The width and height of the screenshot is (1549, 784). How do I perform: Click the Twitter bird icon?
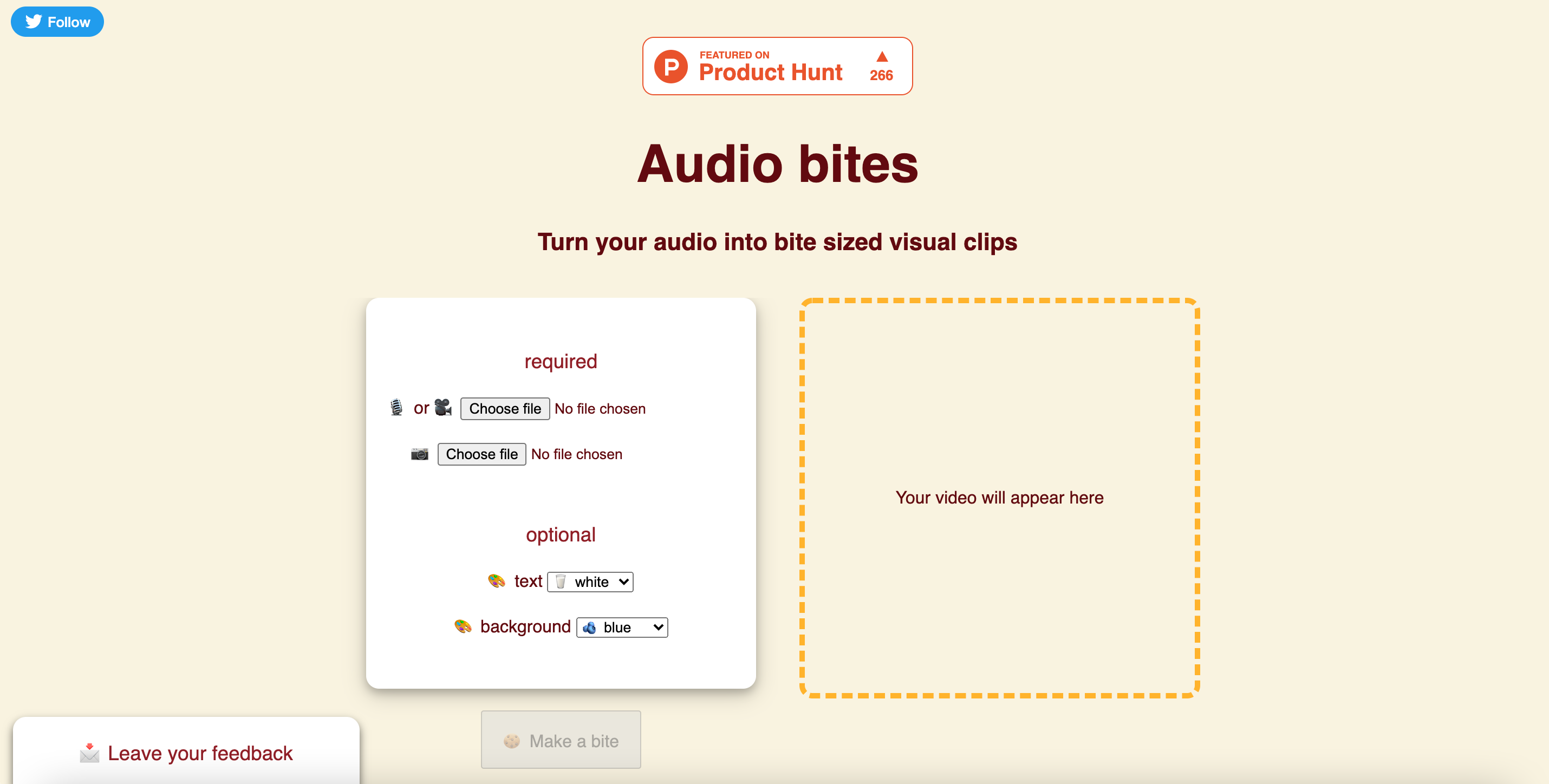(34, 22)
